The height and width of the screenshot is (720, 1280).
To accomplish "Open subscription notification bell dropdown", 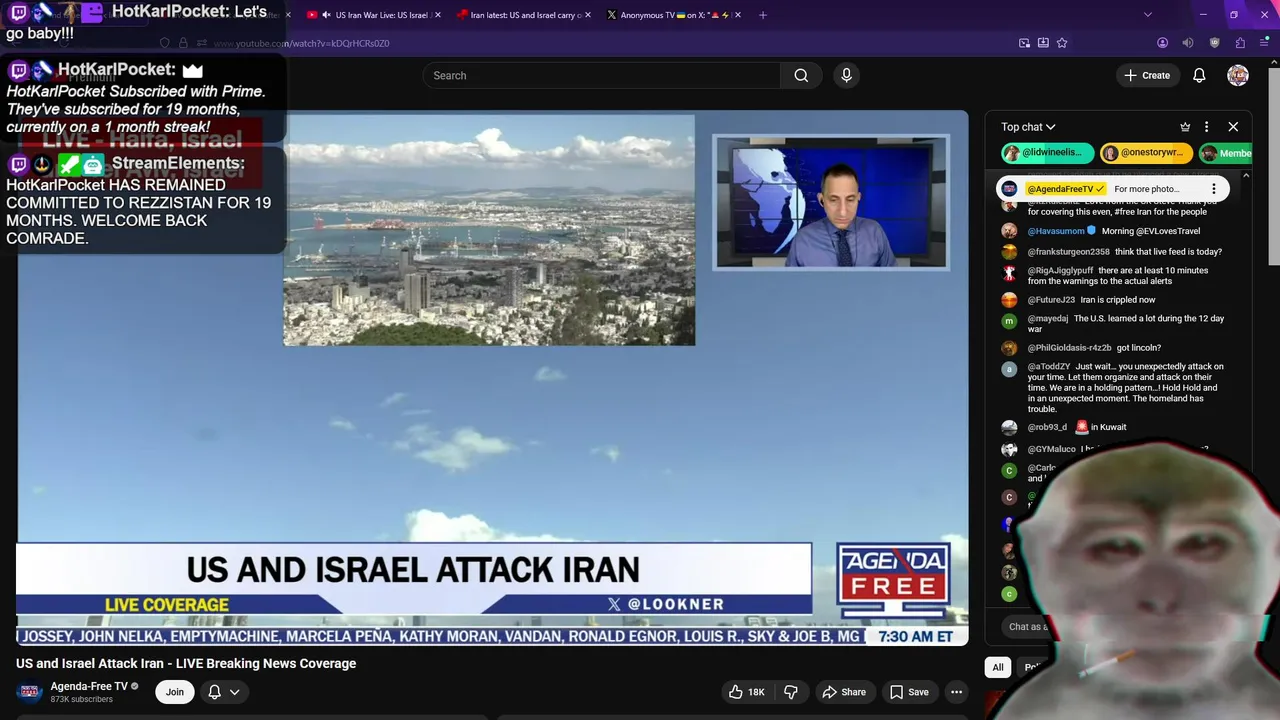I will (224, 692).
